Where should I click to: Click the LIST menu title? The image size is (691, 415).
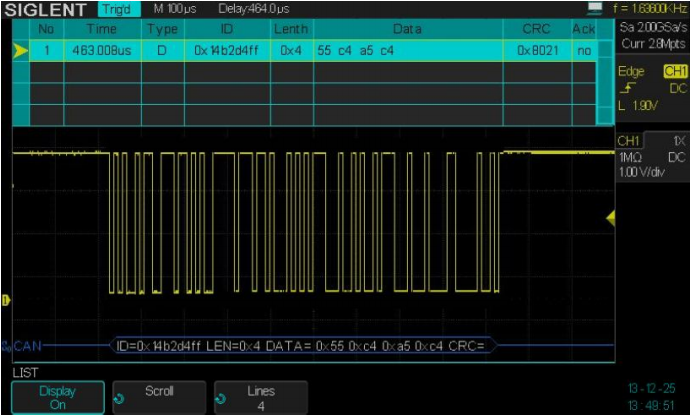click(x=25, y=373)
